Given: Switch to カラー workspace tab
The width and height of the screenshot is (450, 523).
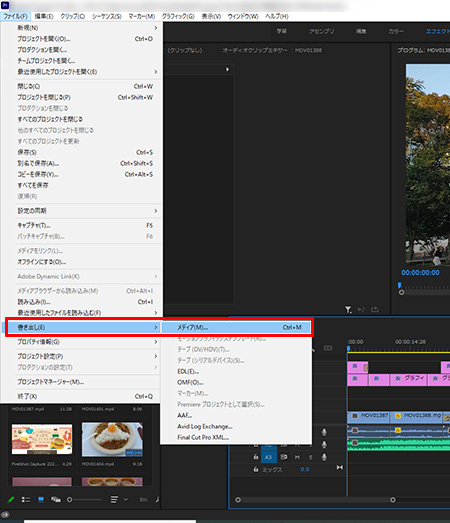Looking at the screenshot, I should (396, 31).
